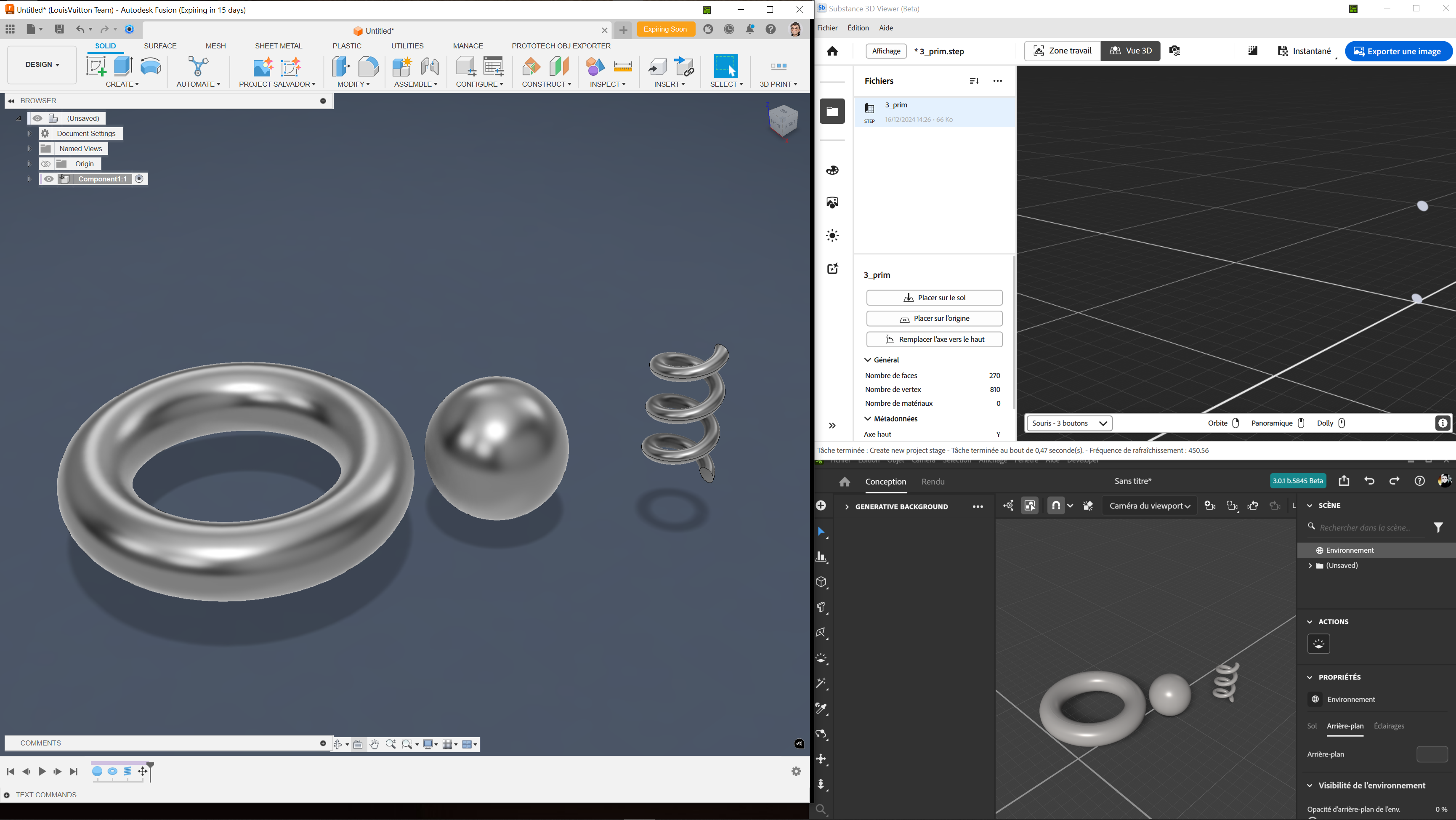Select the Measure tool in the Inspect panel
Image resolution: width=1456 pixels, height=820 pixels.
tap(623, 67)
